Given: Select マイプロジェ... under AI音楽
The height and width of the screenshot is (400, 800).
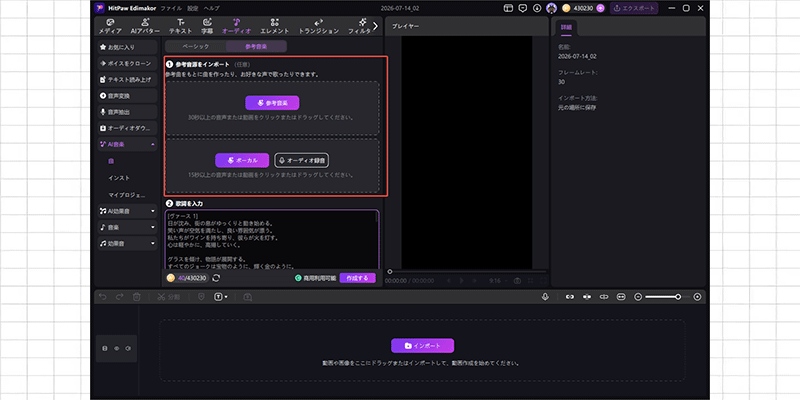Looking at the screenshot, I should (127, 195).
